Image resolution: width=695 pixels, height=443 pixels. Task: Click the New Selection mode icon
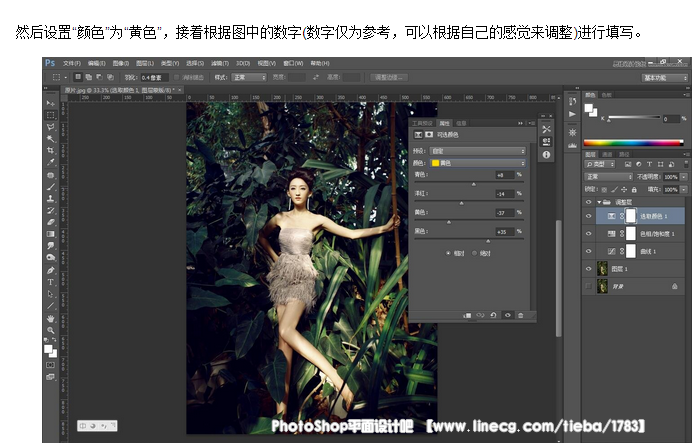(x=78, y=77)
